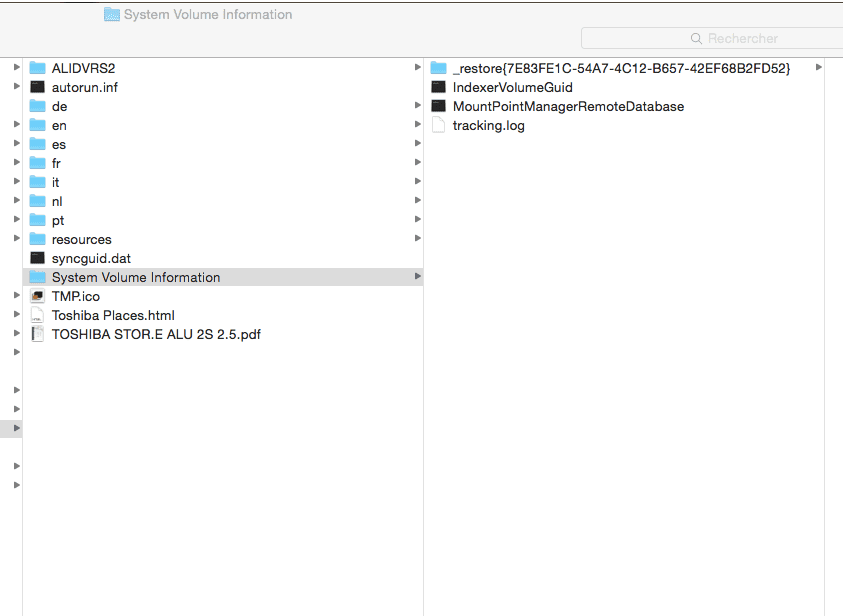
Task: Click the TMP.ico image icon
Action: [37, 296]
